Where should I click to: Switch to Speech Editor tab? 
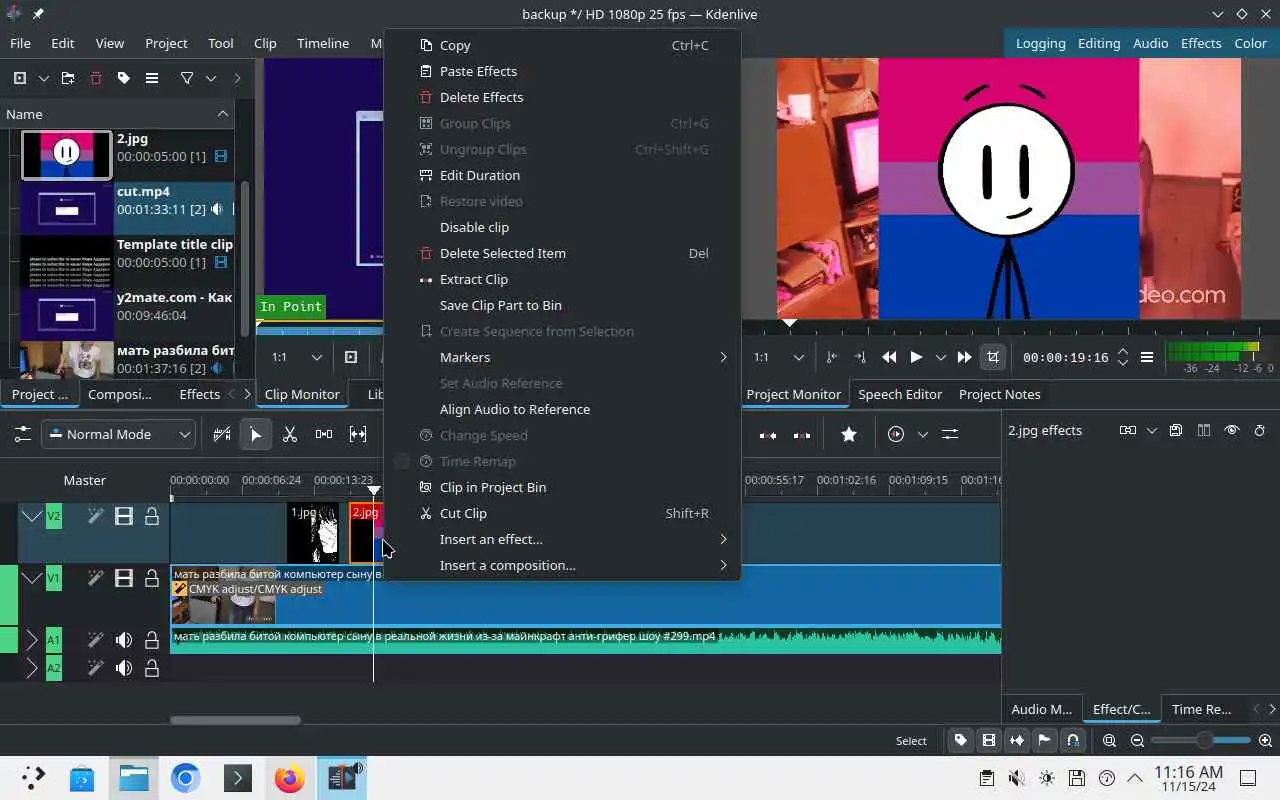click(900, 394)
